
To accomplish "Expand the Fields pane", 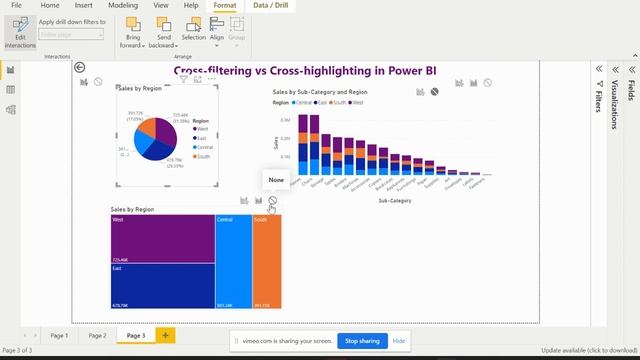I will (x=632, y=69).
